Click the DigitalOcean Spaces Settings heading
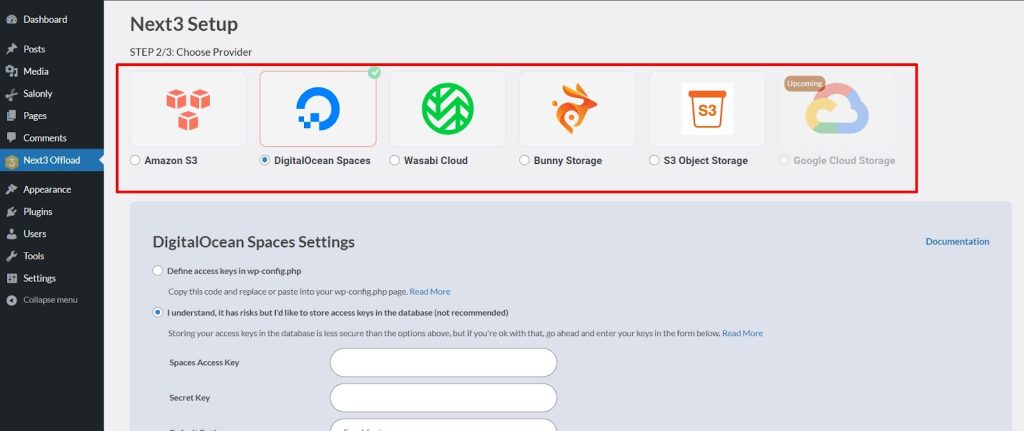Screen dimensions: 1024x431 pos(253,242)
